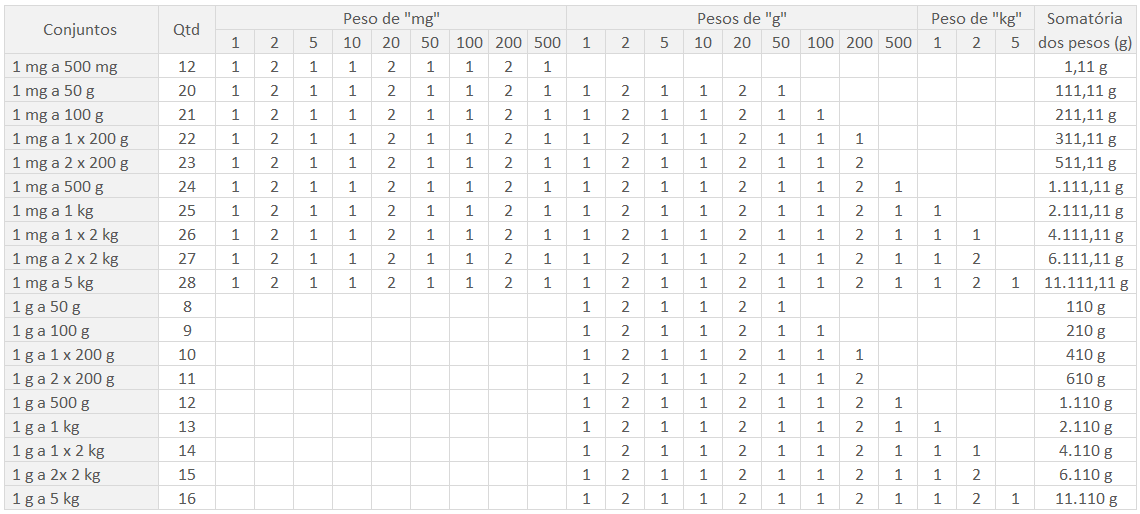
Task: Select the total cell 610 g
Action: (x=1085, y=379)
